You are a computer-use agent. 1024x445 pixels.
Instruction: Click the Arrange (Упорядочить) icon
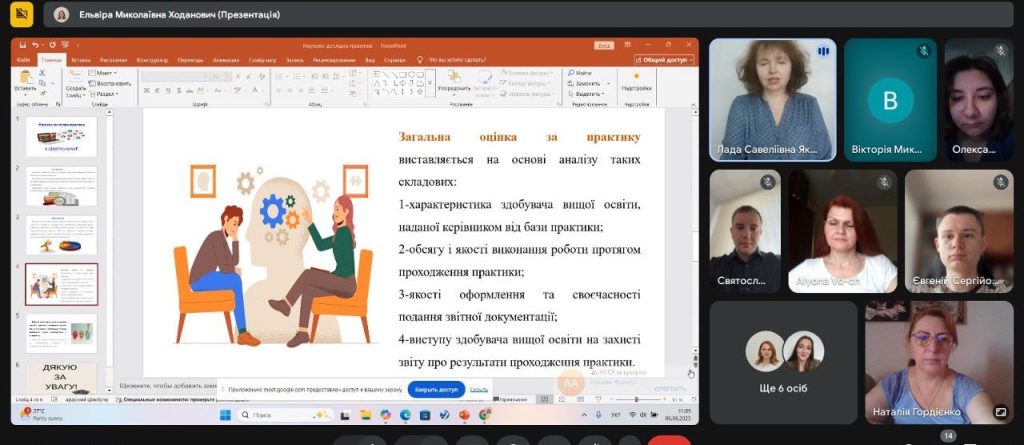tap(454, 77)
